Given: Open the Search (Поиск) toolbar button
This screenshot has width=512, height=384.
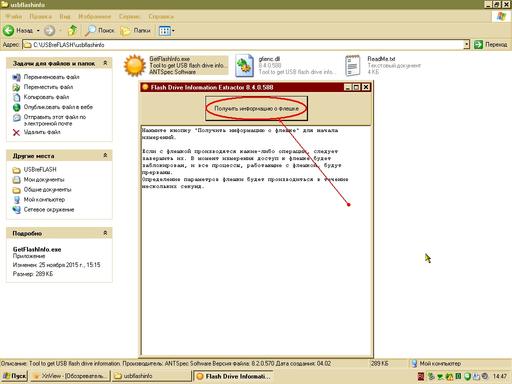Looking at the screenshot, I should (99, 31).
